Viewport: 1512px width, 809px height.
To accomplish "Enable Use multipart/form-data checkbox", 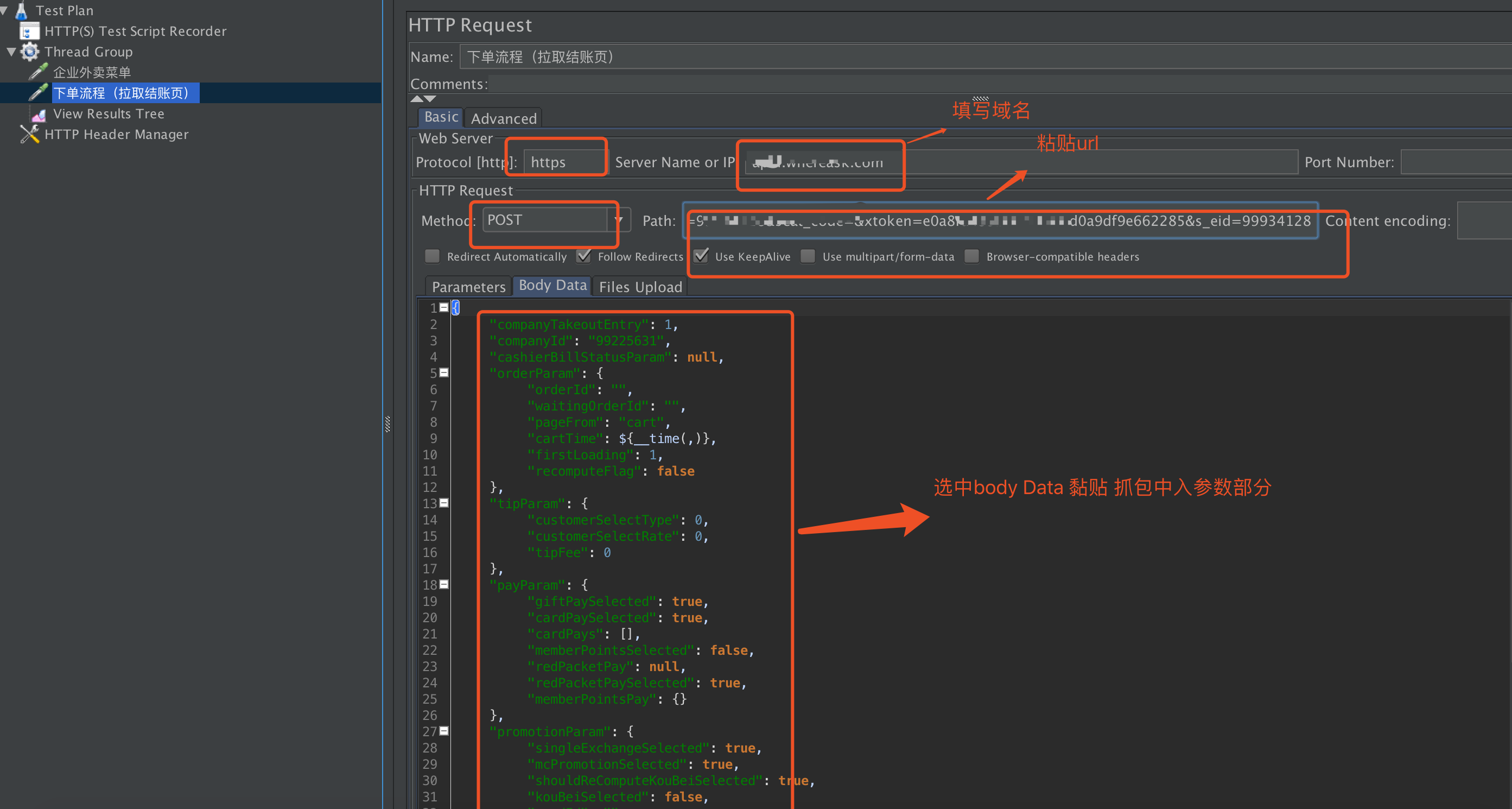I will click(x=808, y=257).
